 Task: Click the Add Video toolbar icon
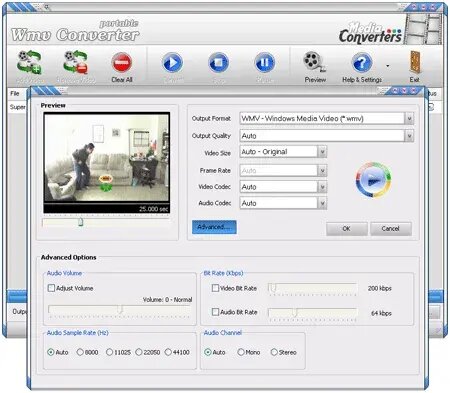click(x=29, y=63)
